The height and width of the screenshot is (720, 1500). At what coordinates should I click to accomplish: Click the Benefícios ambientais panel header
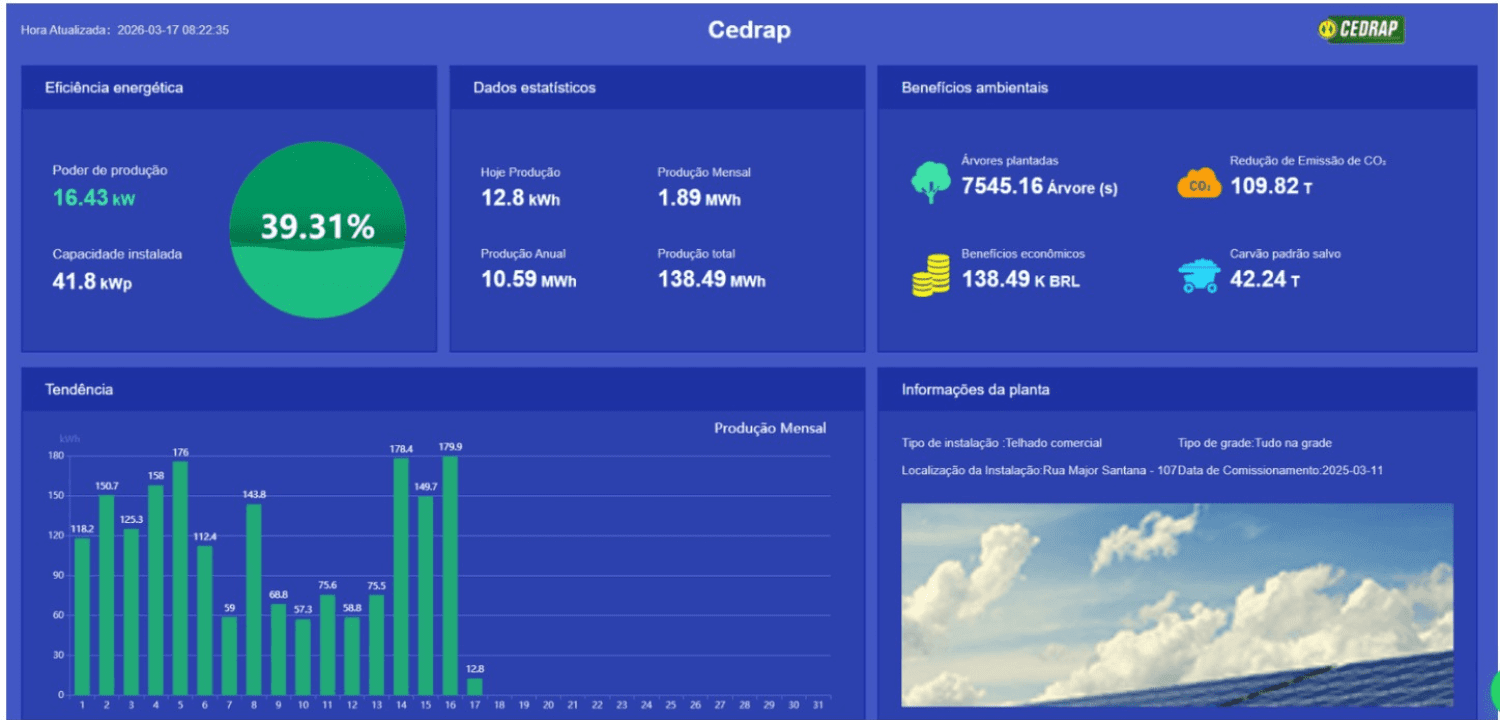click(974, 88)
